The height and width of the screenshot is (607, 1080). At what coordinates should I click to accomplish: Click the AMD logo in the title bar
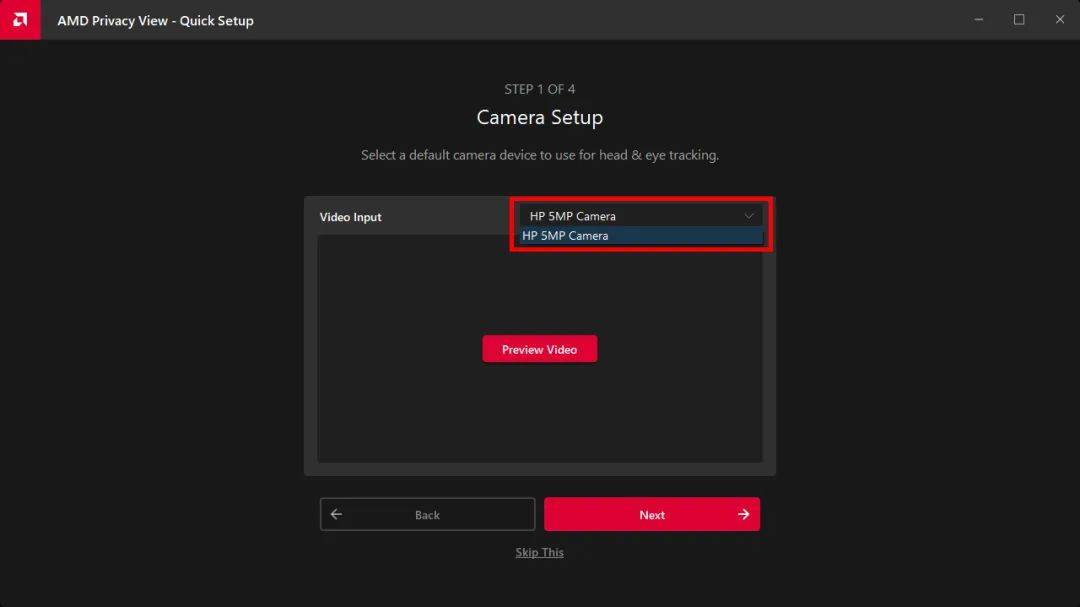20,19
